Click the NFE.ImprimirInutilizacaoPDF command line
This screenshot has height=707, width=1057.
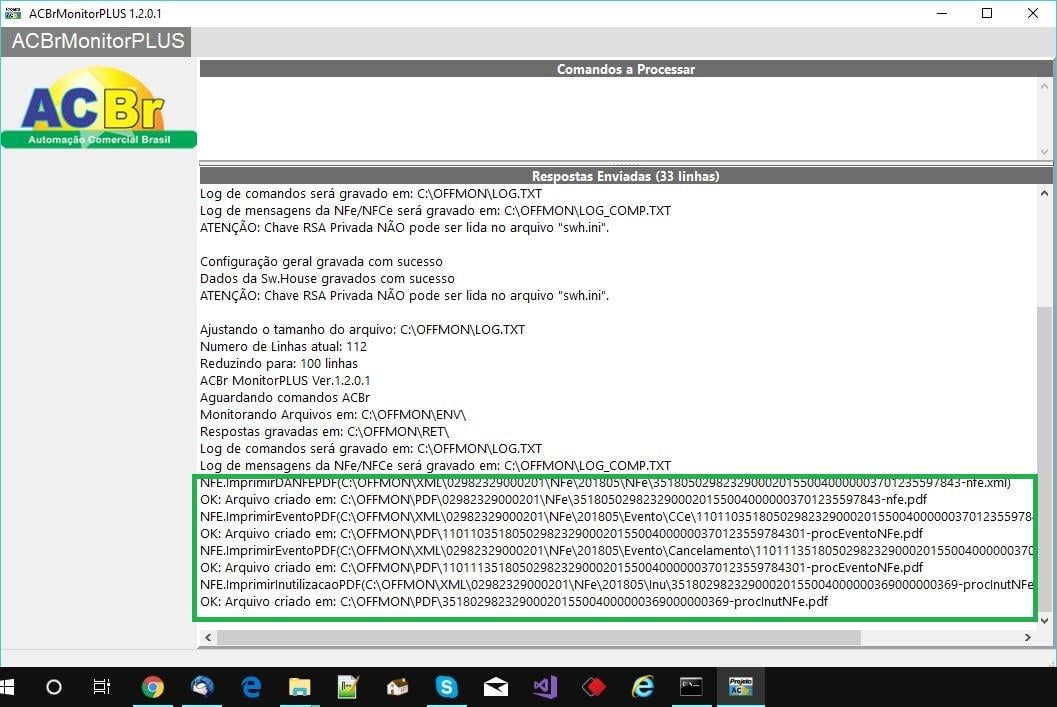(617, 584)
